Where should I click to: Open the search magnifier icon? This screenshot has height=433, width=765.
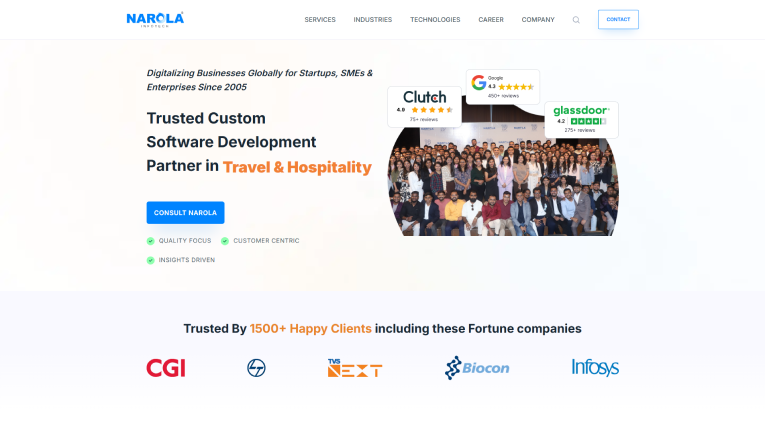[576, 20]
